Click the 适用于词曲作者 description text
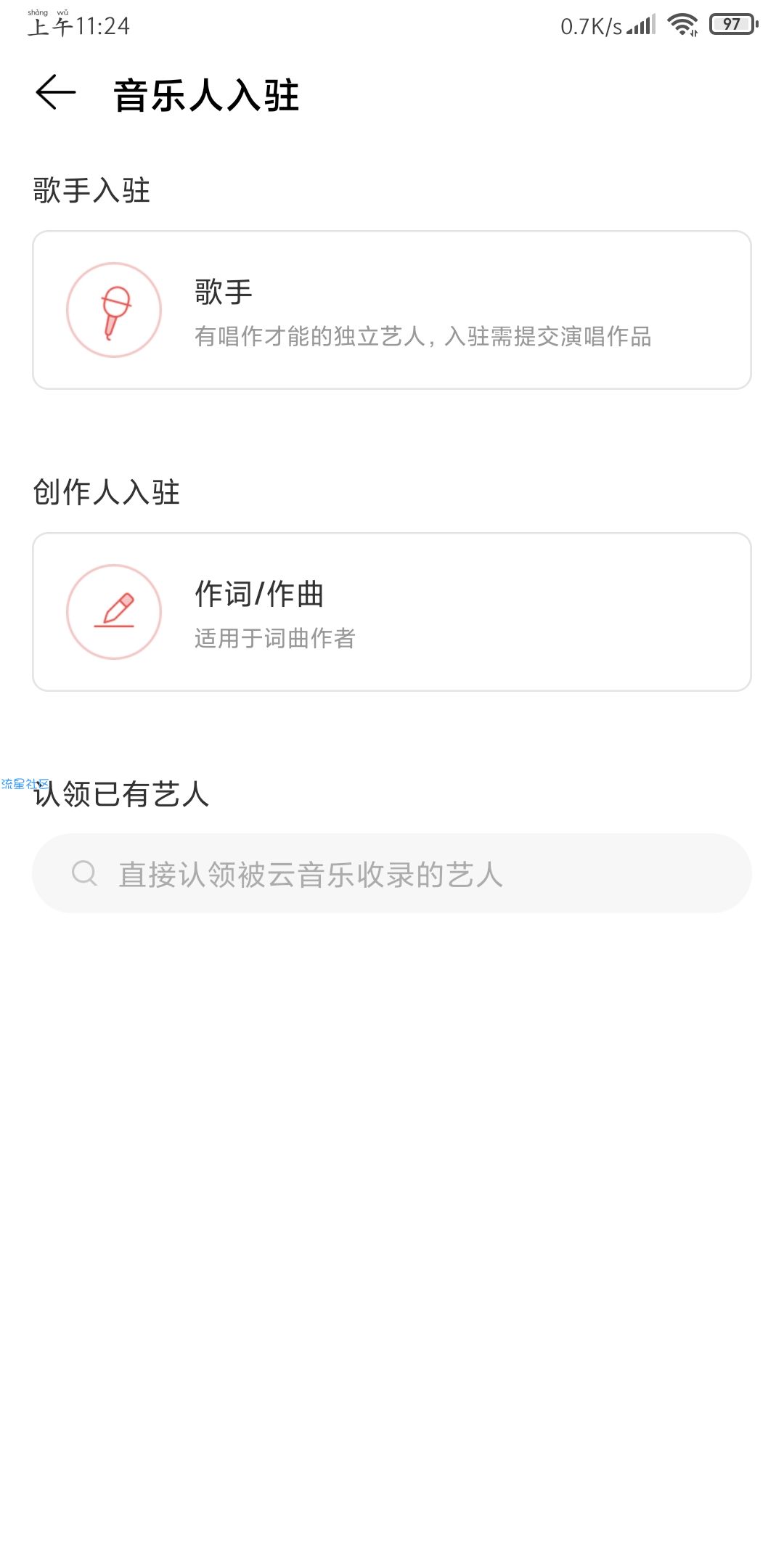 point(275,638)
